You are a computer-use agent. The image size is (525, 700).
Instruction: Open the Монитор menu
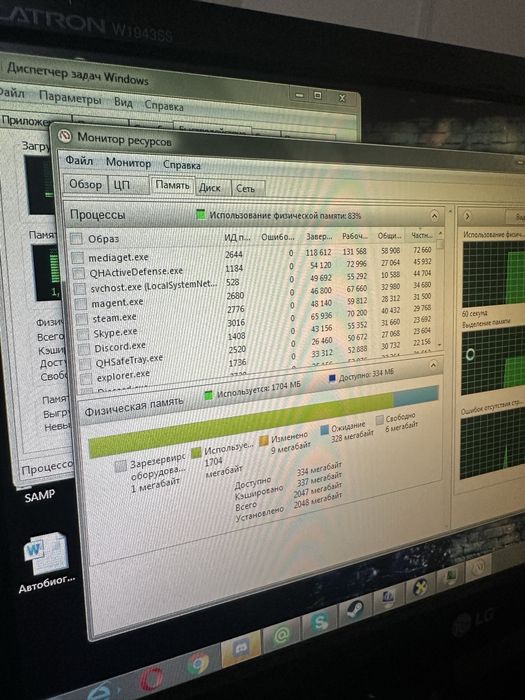[x=128, y=163]
